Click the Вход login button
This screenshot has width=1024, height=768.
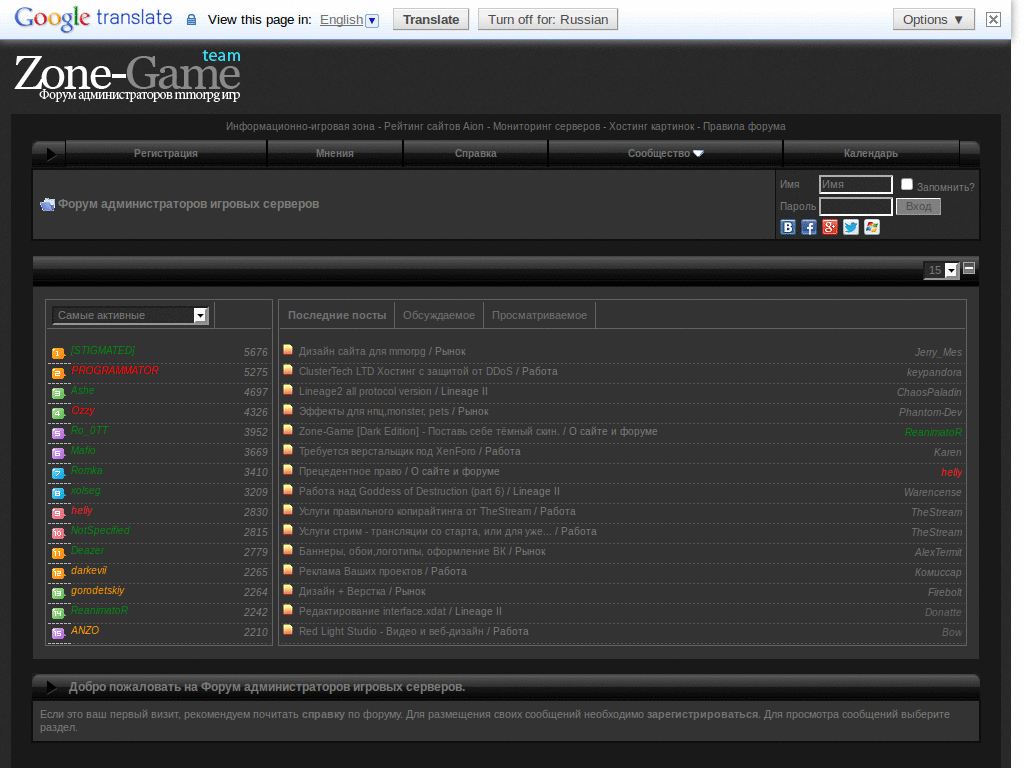918,206
